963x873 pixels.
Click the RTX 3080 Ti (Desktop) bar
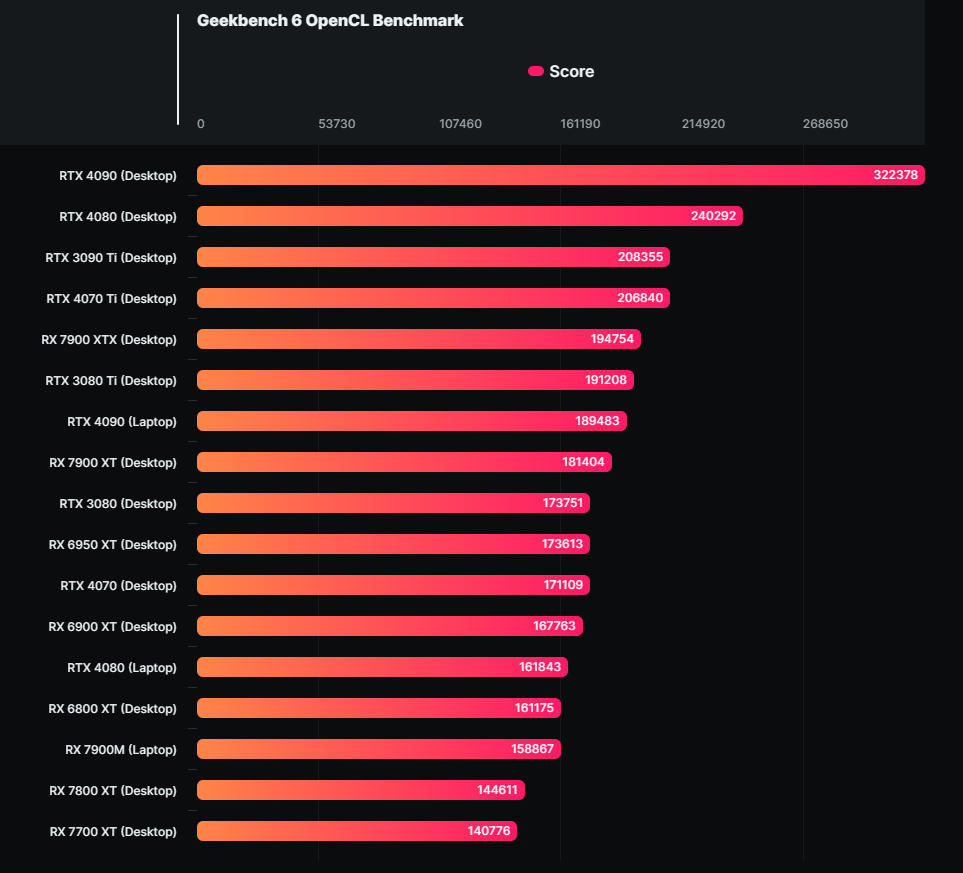pos(415,380)
